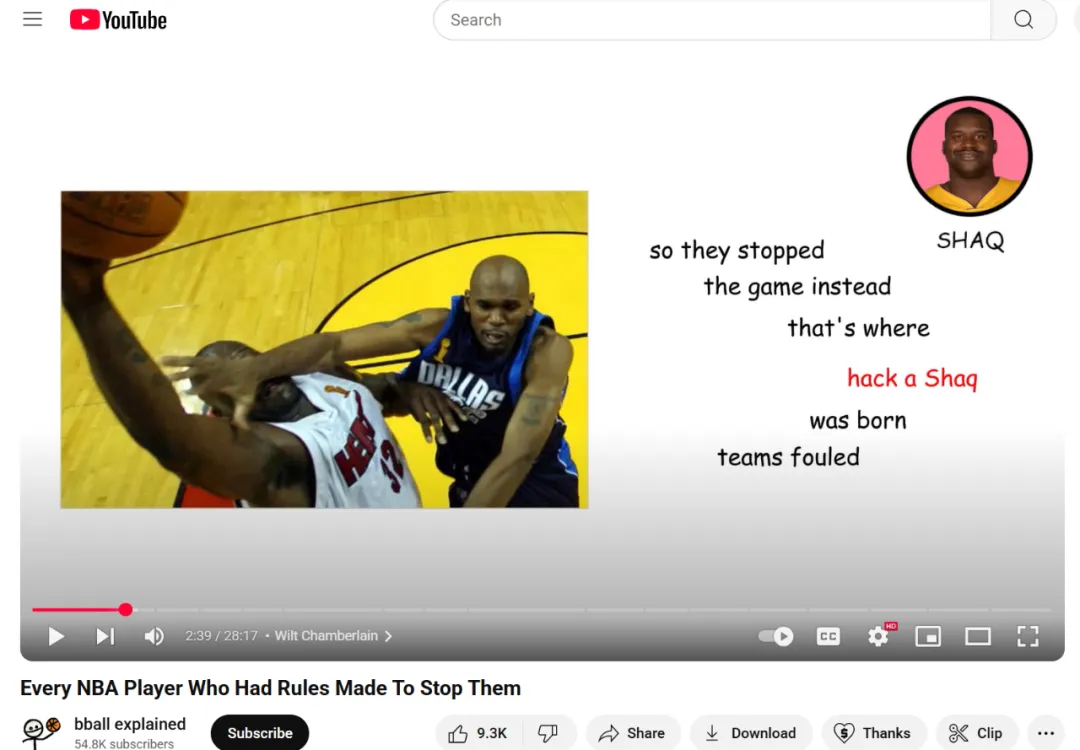The height and width of the screenshot is (750, 1080).
Task: Subscribe to bball explained channel
Action: (x=260, y=733)
